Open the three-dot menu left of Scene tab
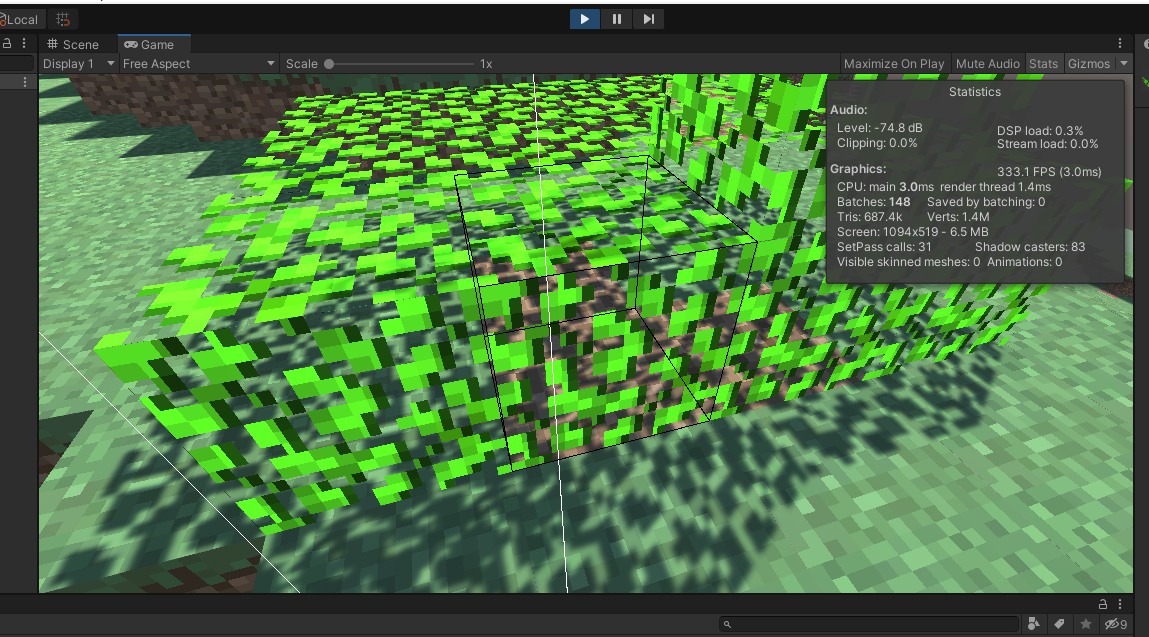 pyautogui.click(x=24, y=43)
